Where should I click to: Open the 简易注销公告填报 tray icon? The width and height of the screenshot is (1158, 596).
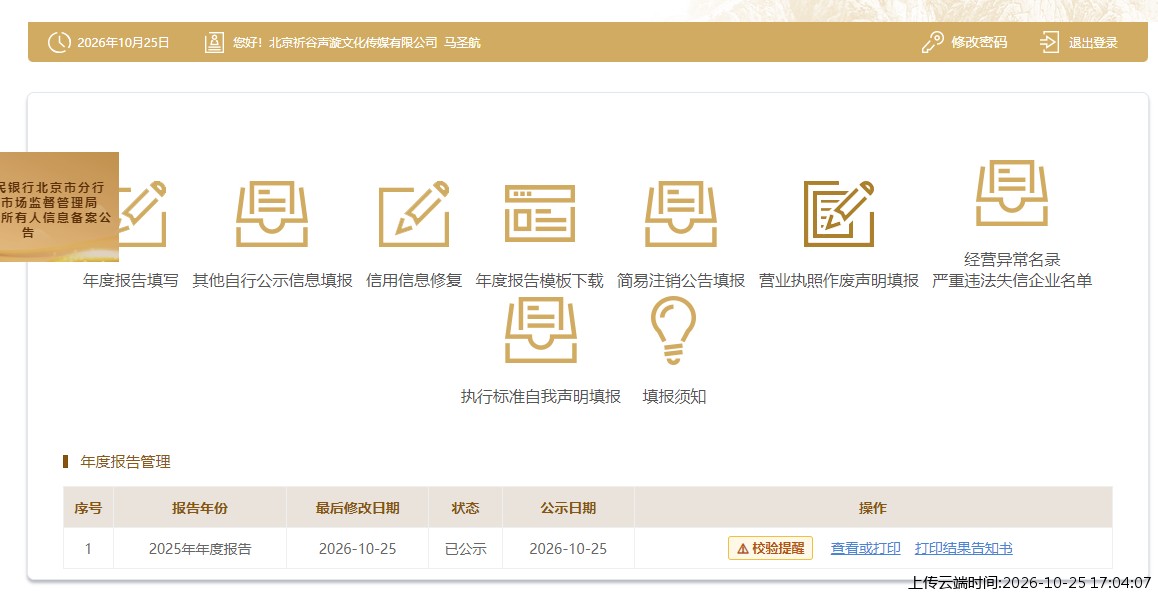coord(681,213)
